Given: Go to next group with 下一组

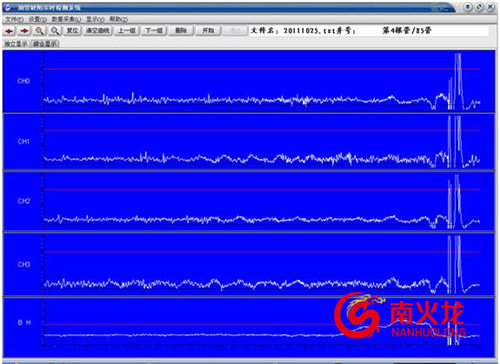Looking at the screenshot, I should click(154, 31).
